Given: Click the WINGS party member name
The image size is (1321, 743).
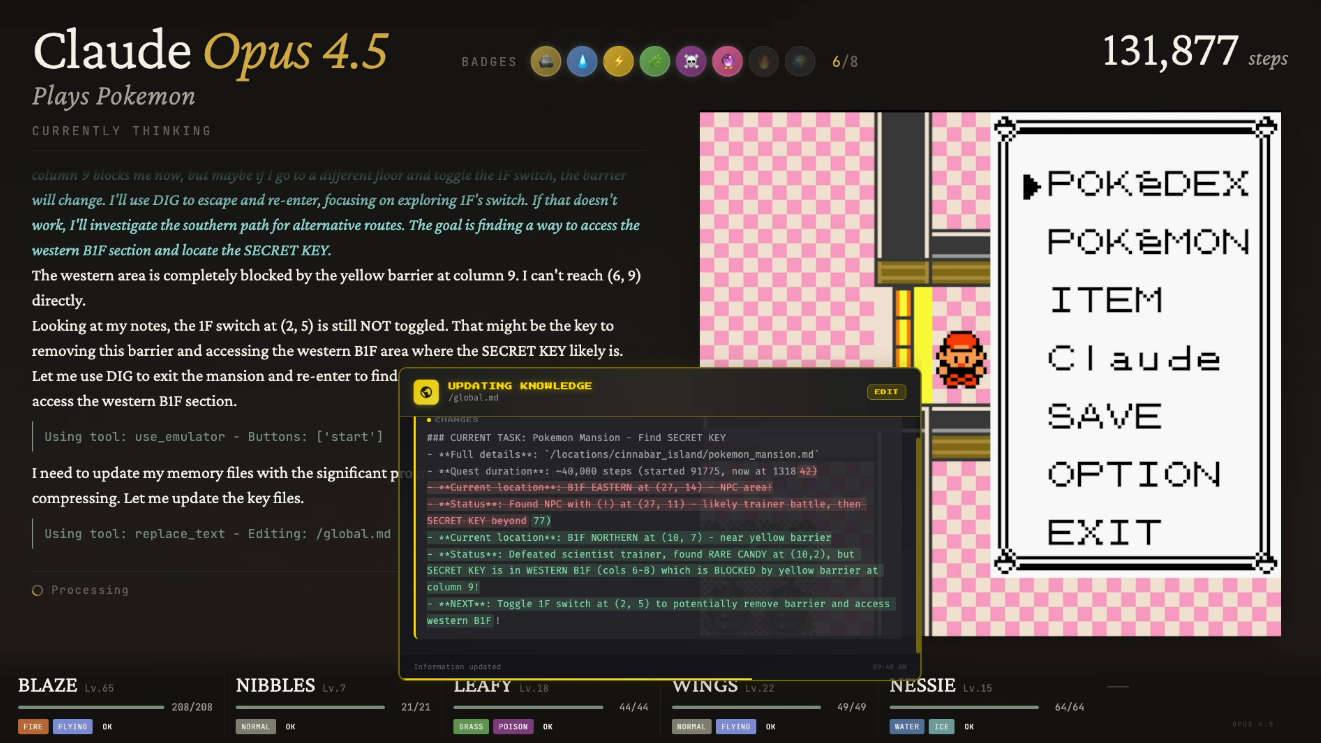Looking at the screenshot, I should pyautogui.click(x=705, y=686).
